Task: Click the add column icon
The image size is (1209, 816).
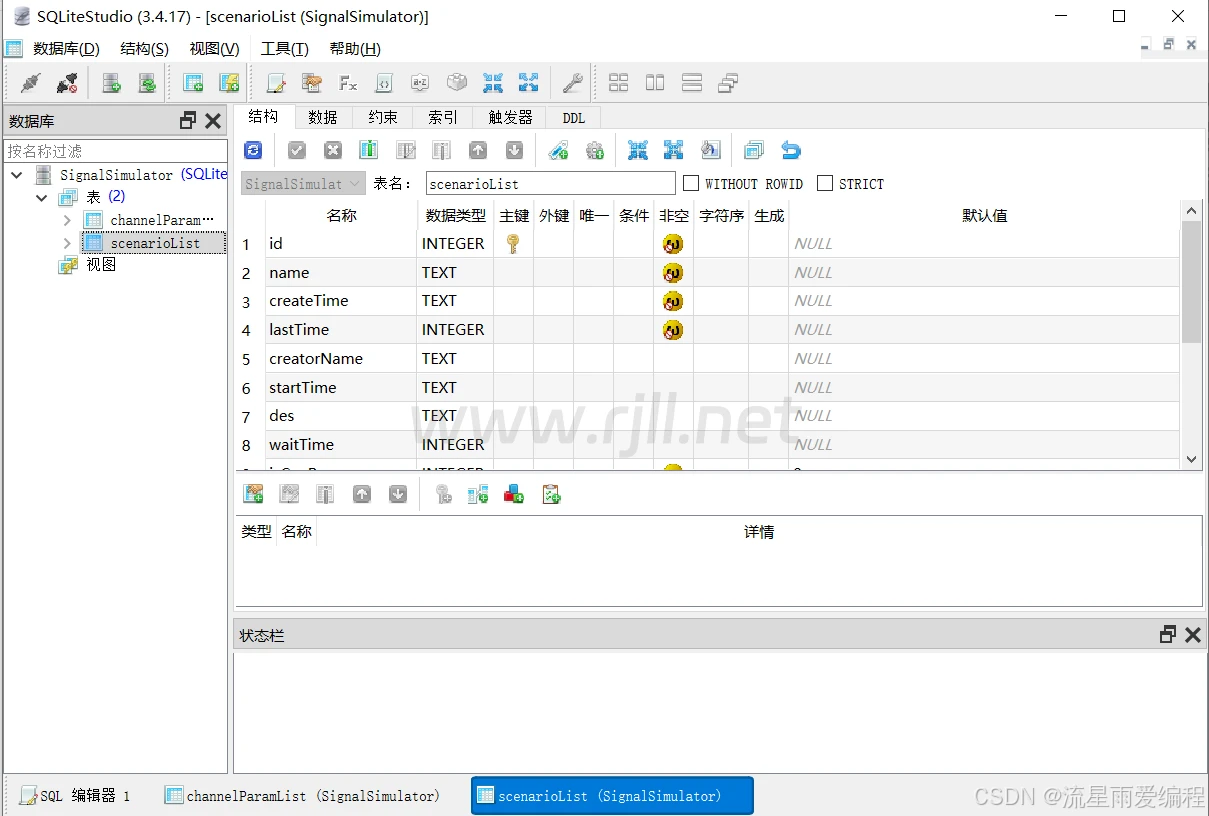Action: tap(369, 150)
